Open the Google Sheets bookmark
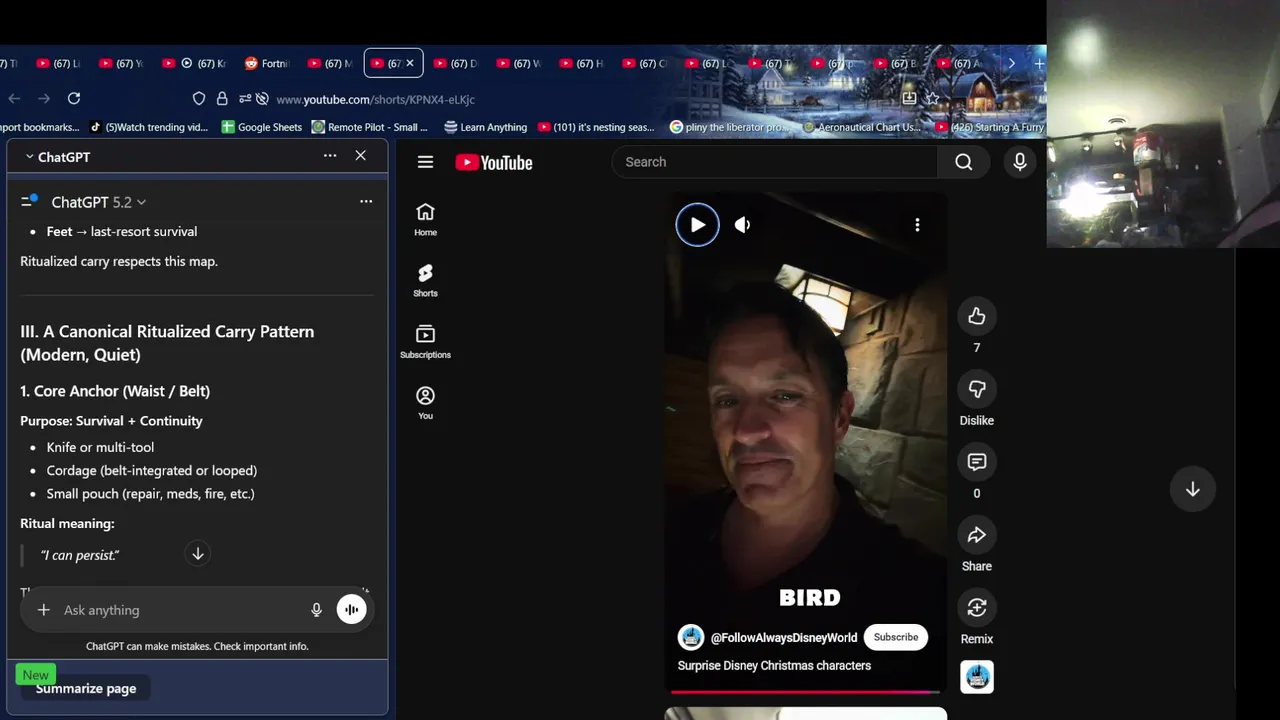1280x720 pixels. (x=262, y=127)
